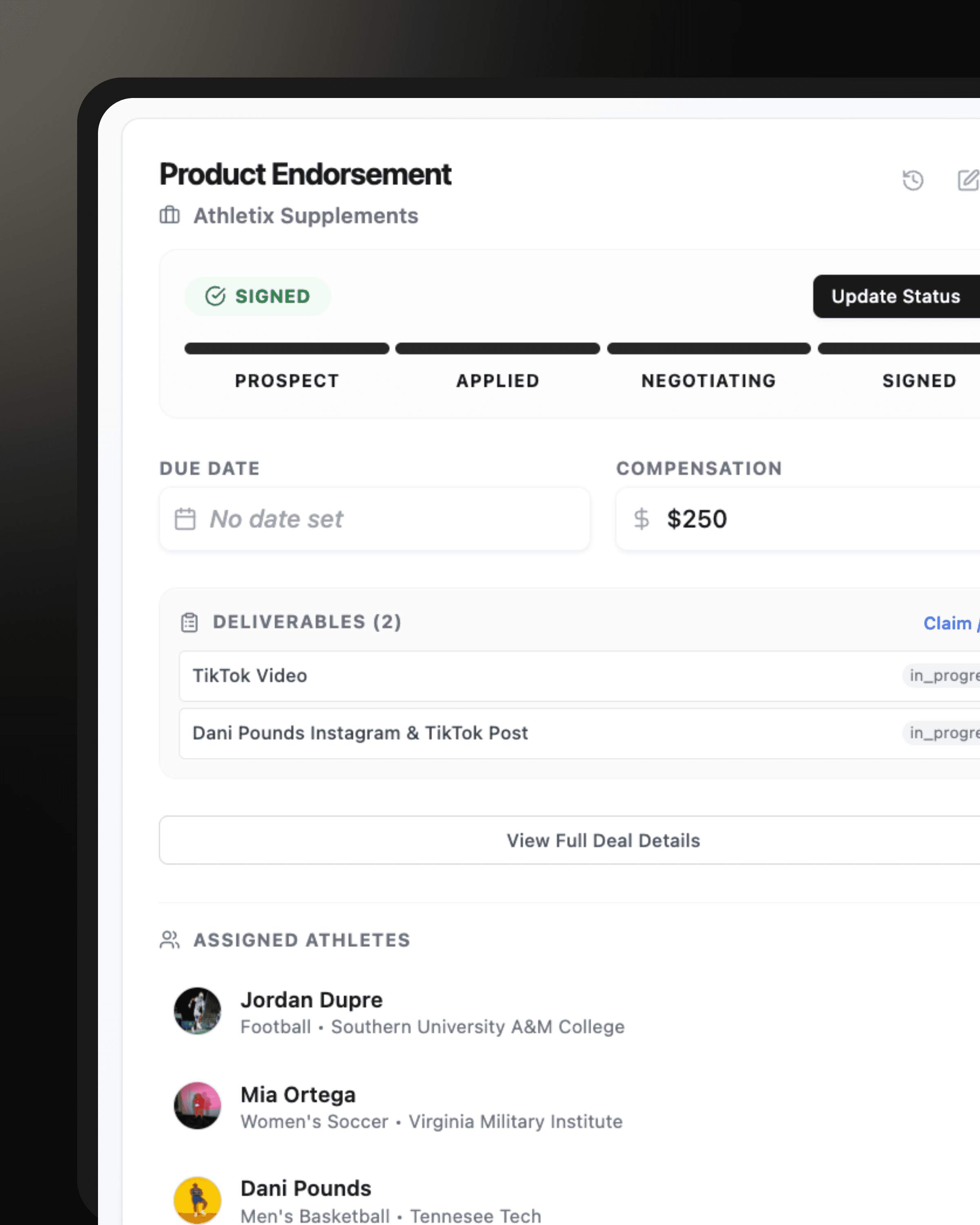Click the Assigned Athletes people icon
The image size is (980, 1225).
[x=169, y=940]
